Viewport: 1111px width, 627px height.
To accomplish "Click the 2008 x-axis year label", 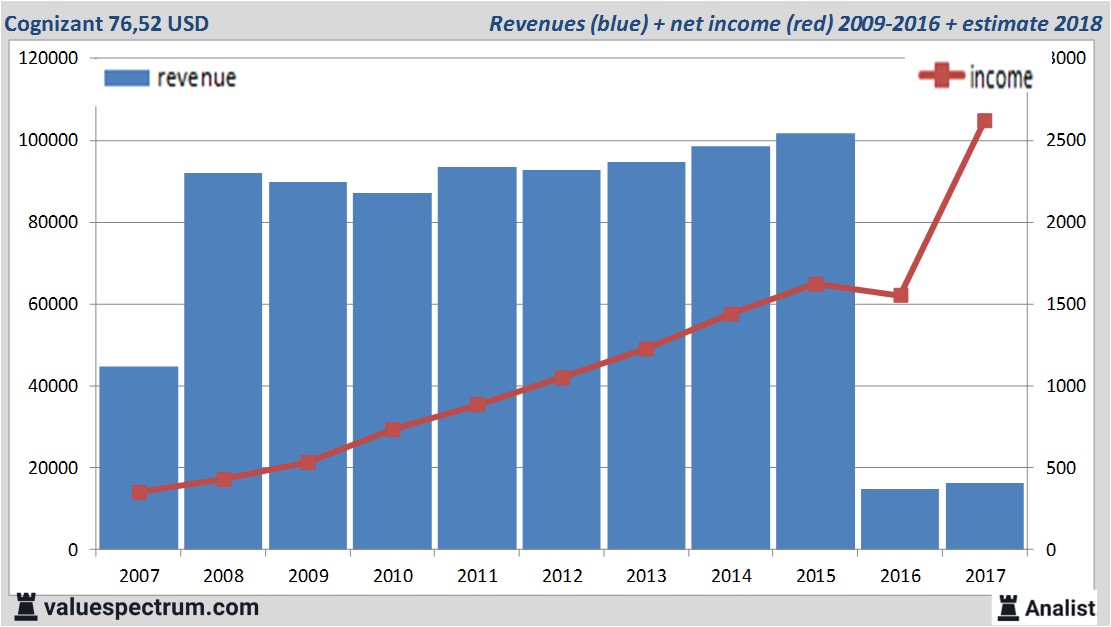I will tap(224, 575).
